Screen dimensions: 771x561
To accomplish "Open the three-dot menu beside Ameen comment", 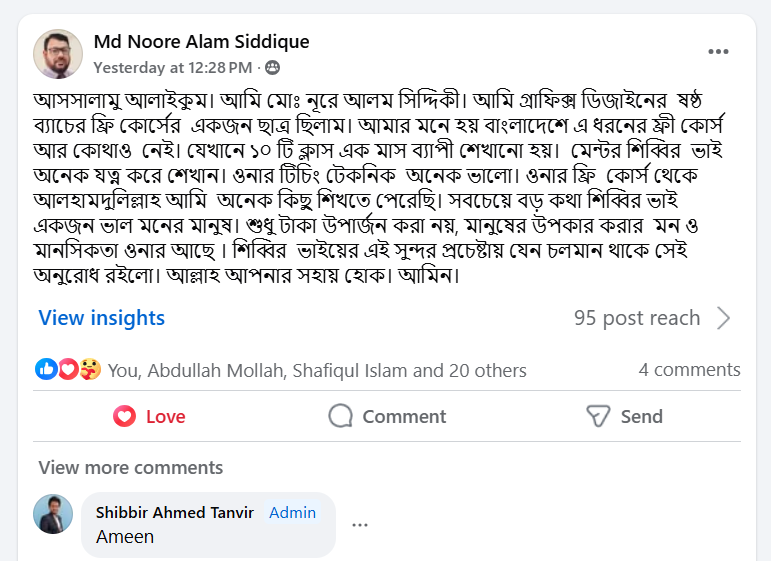I will point(360,525).
